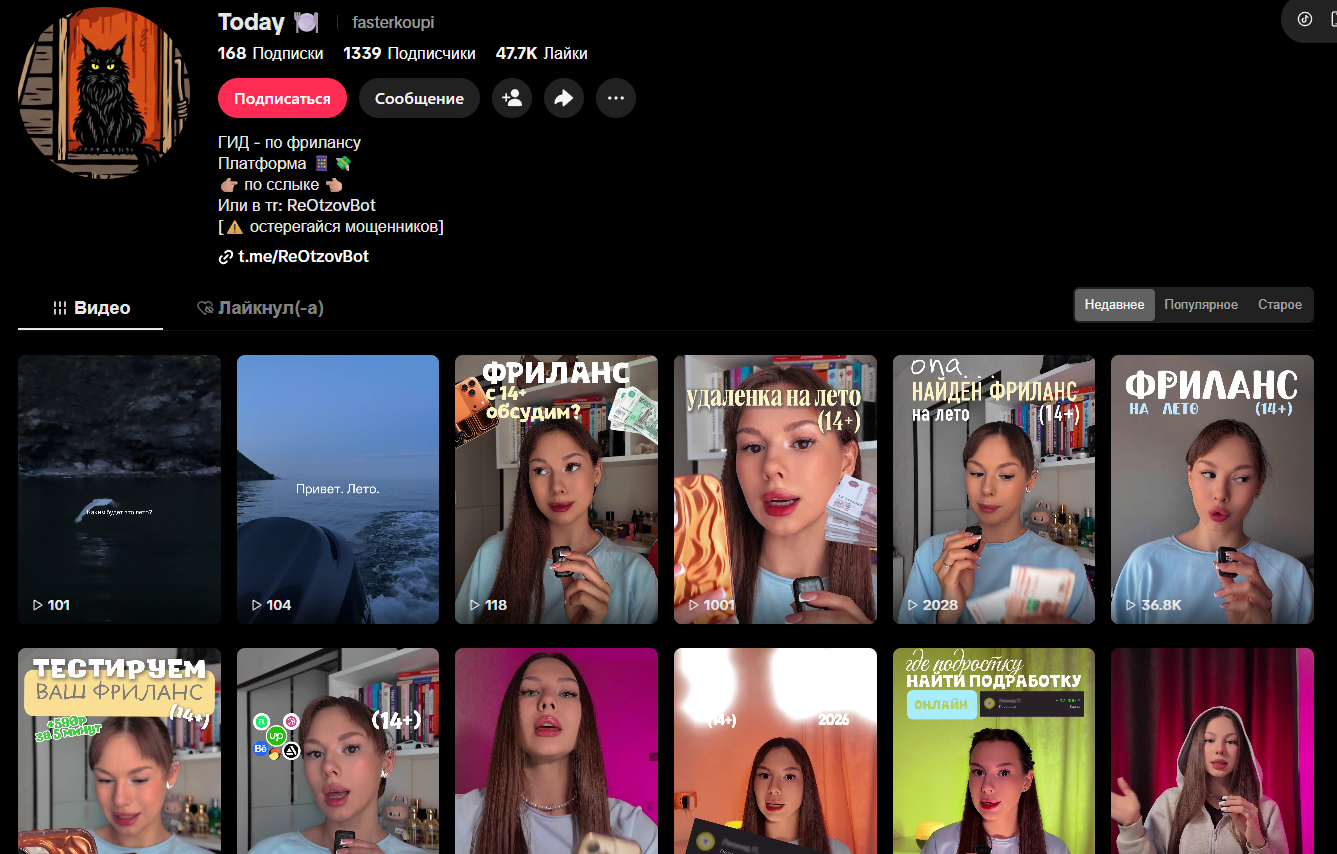Open the 'Привет. Лето.' video
Image resolution: width=1337 pixels, height=854 pixels.
click(x=338, y=489)
